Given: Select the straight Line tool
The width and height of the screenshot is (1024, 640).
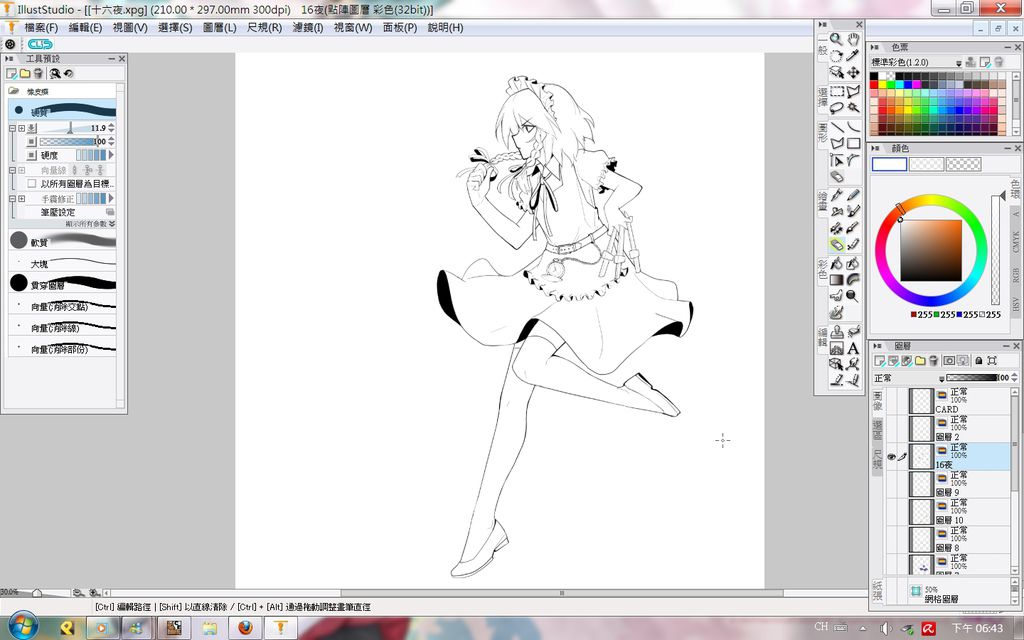Looking at the screenshot, I should [837, 127].
